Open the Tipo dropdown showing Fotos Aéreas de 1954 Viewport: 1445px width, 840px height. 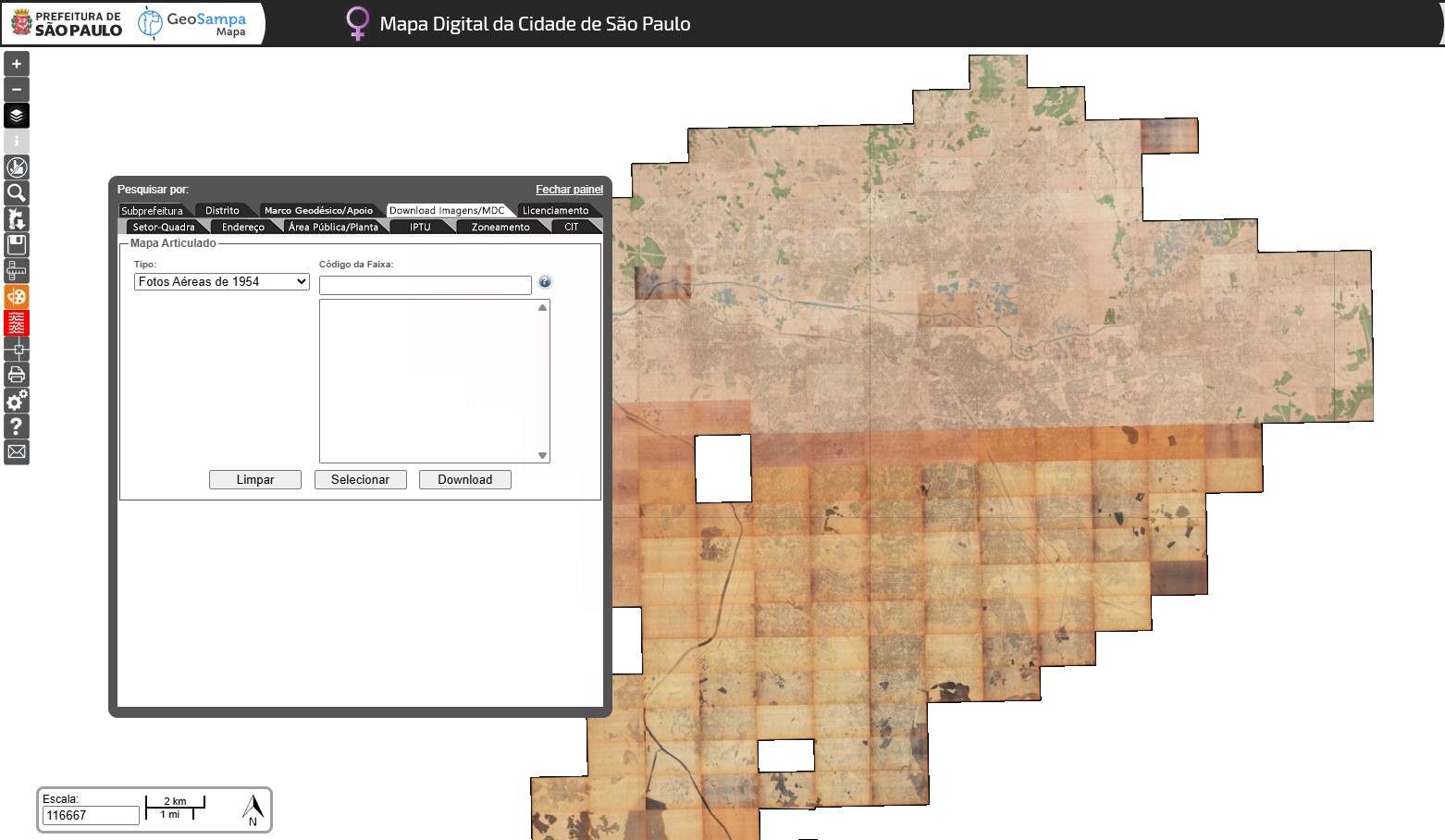pos(222,282)
